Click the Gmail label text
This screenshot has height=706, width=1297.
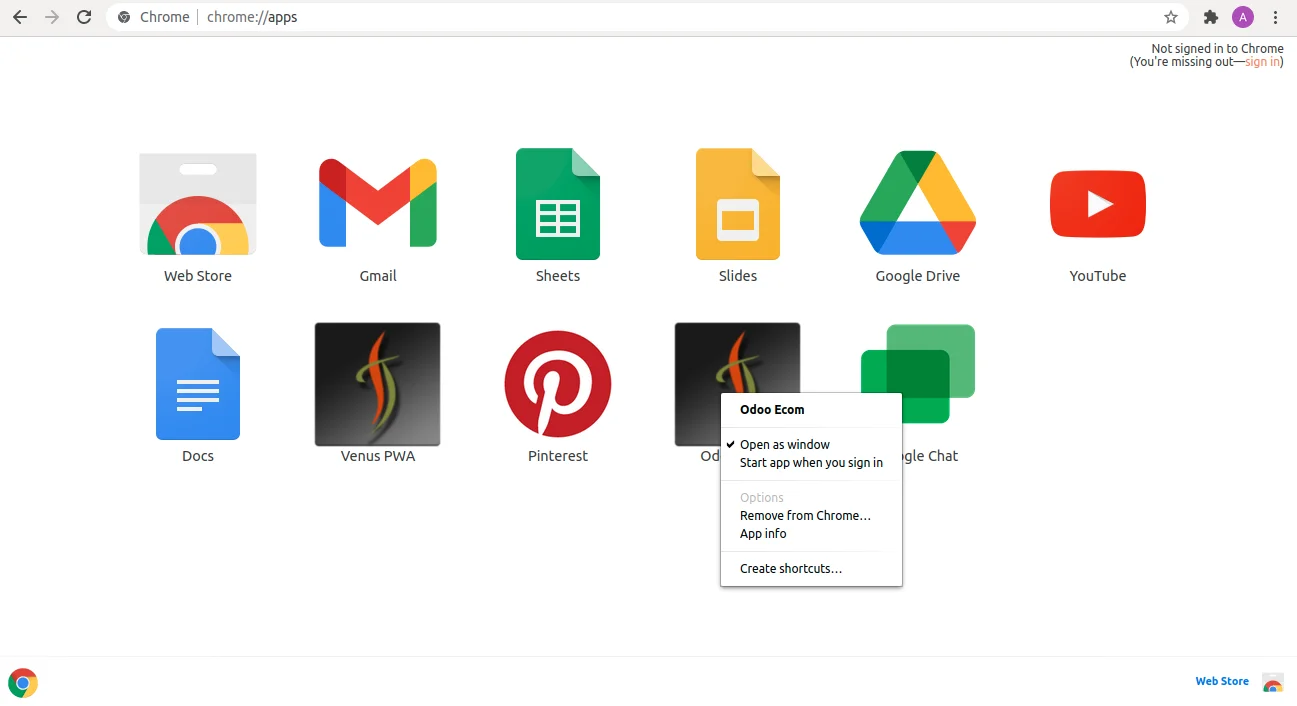(378, 276)
